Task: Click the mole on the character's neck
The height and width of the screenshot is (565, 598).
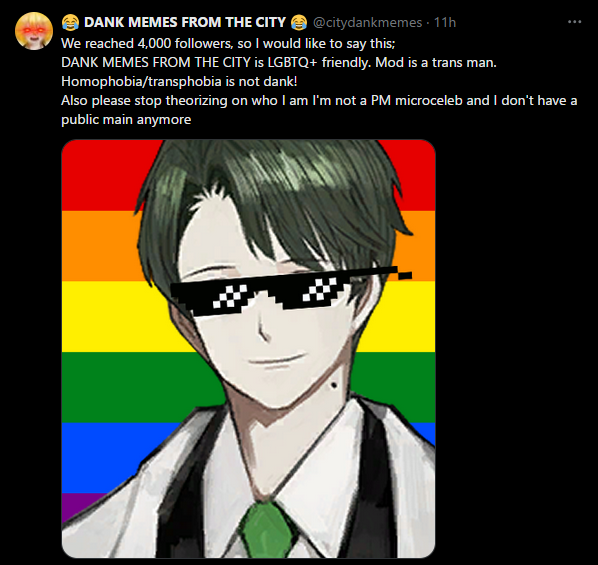Action: coord(334,385)
